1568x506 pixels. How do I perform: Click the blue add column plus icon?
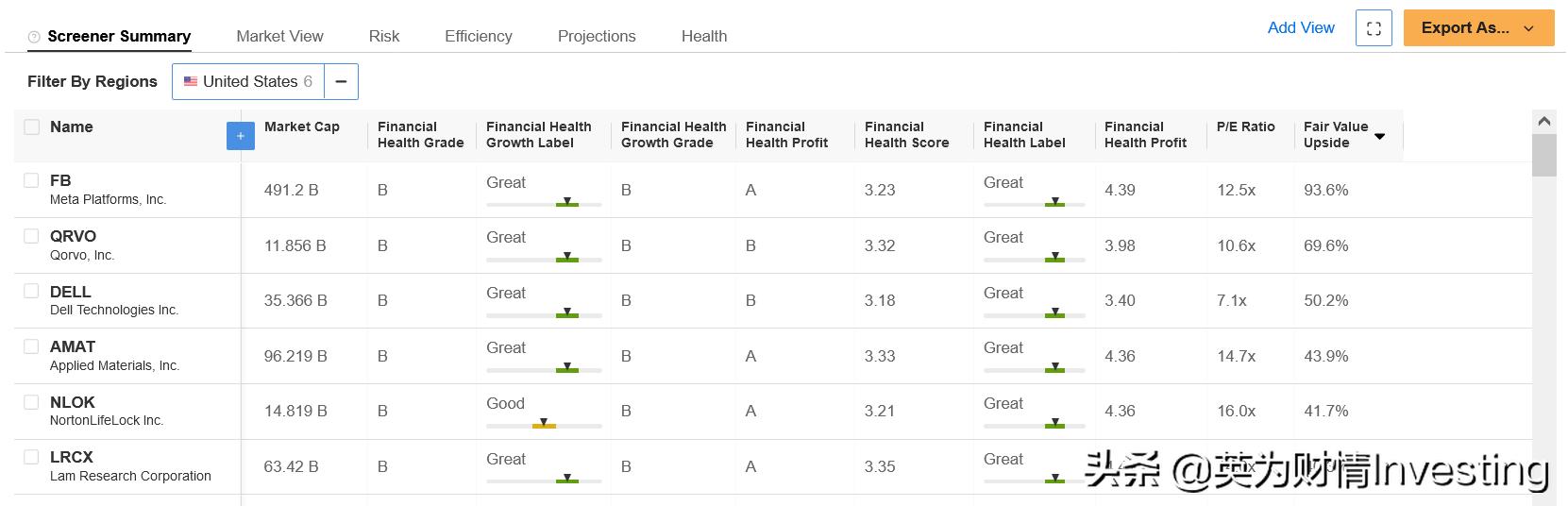pos(241,136)
